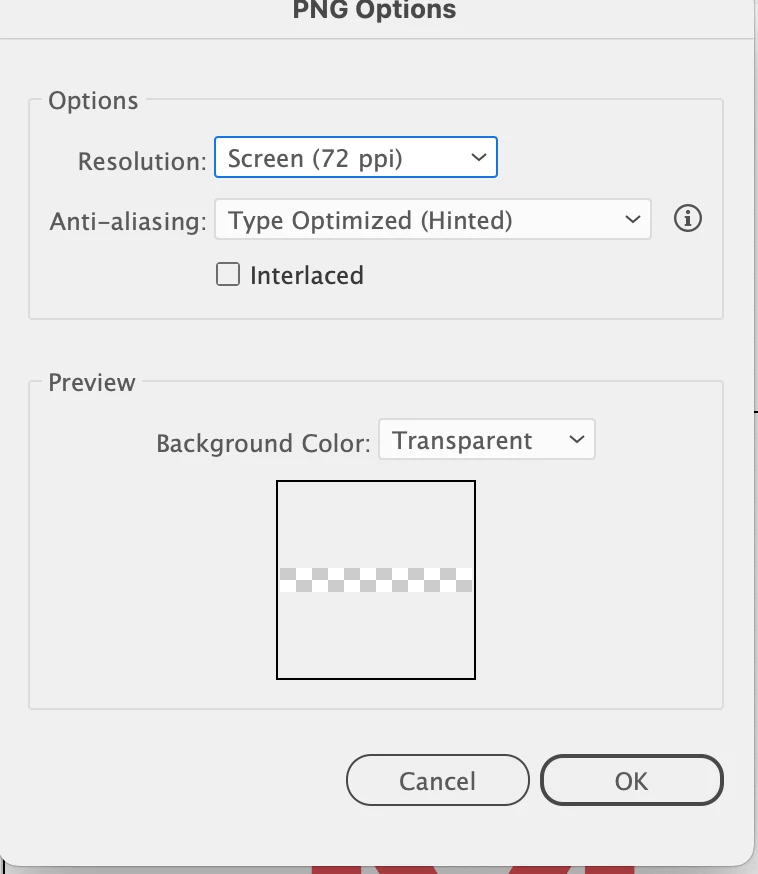This screenshot has width=758, height=874.
Task: Click the Interlaced checkbox label text
Action: click(306, 275)
